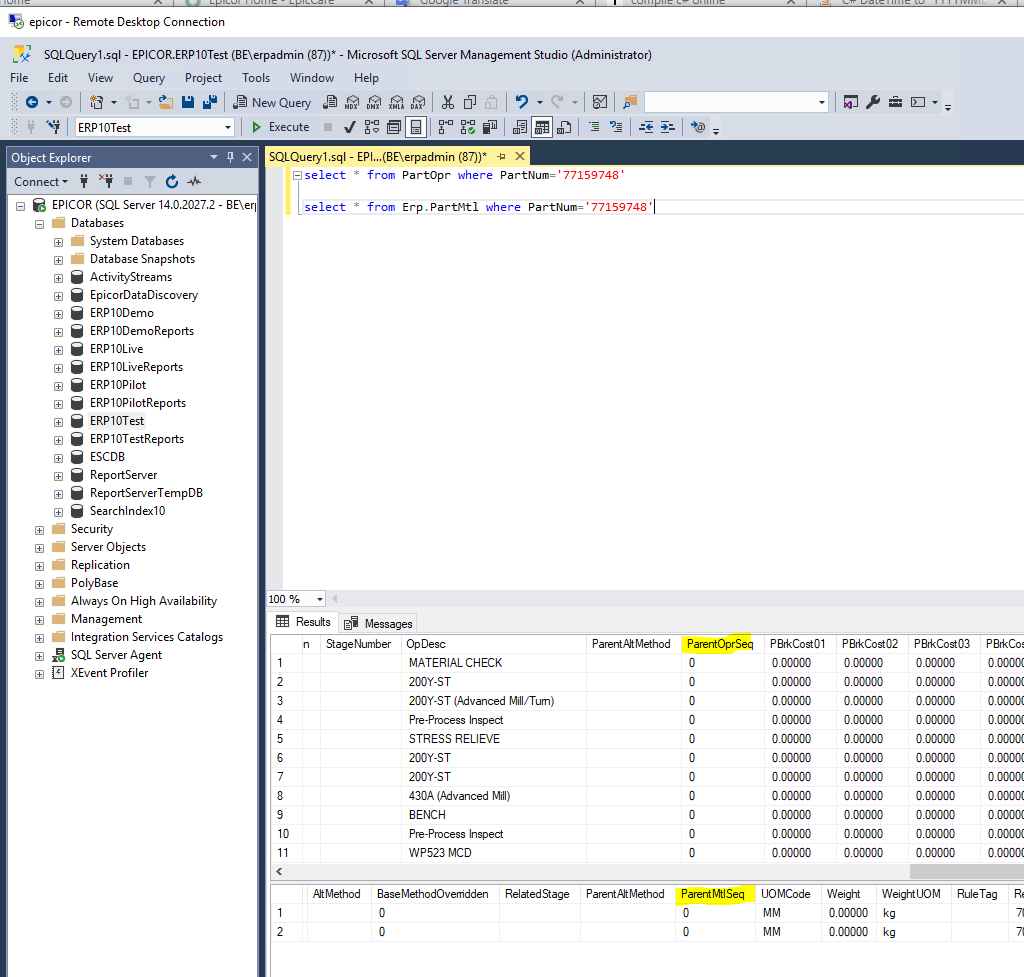The height and width of the screenshot is (977, 1024).
Task: Switch to the Messages tab
Action: point(379,624)
